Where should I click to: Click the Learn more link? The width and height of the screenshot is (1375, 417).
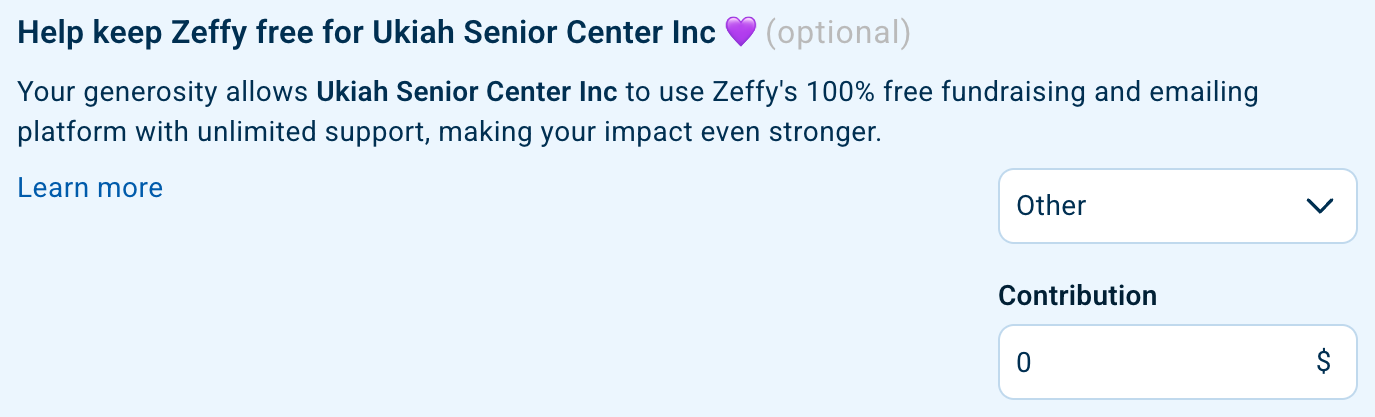90,187
